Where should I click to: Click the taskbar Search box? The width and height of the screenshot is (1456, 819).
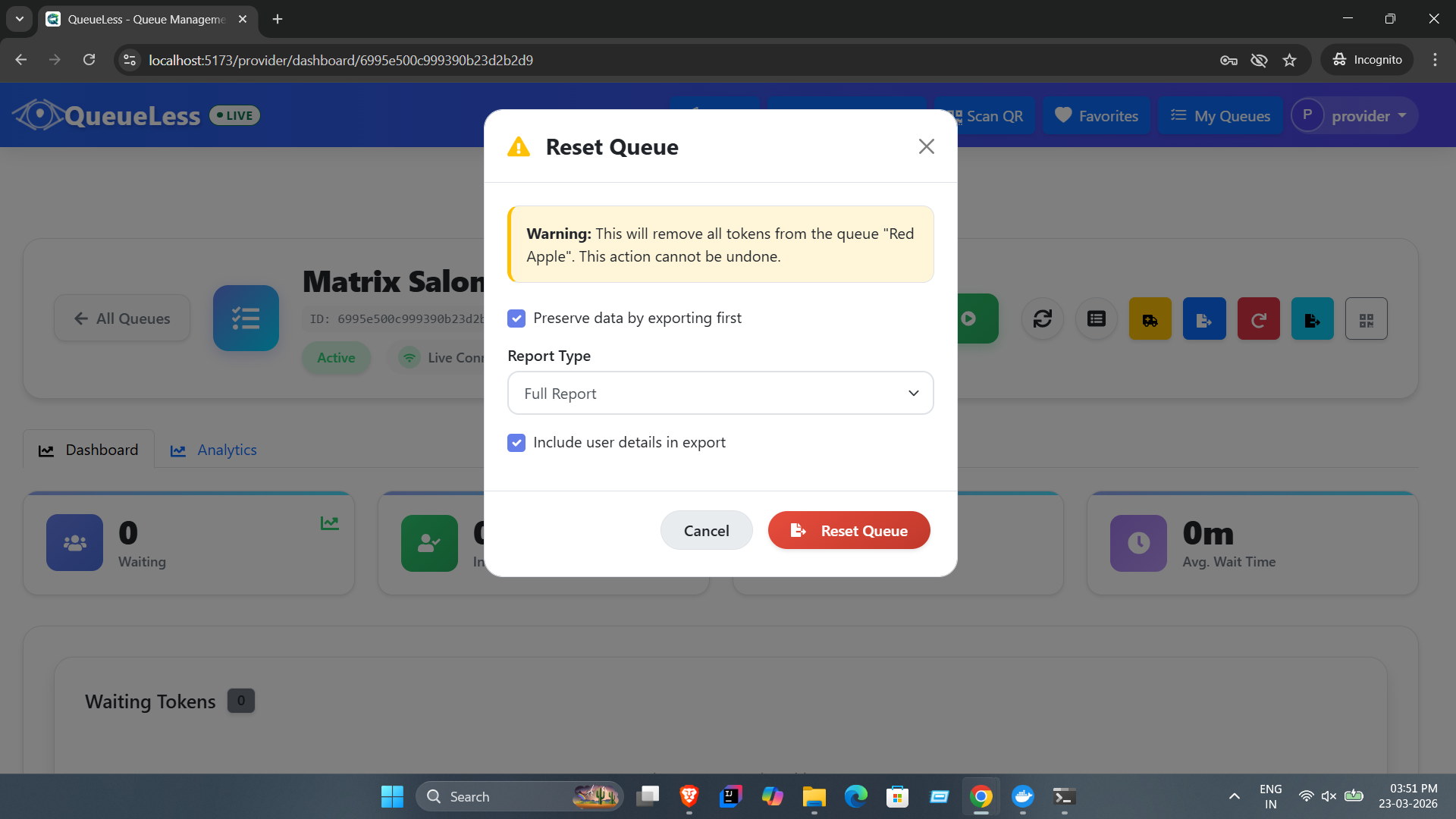click(519, 796)
